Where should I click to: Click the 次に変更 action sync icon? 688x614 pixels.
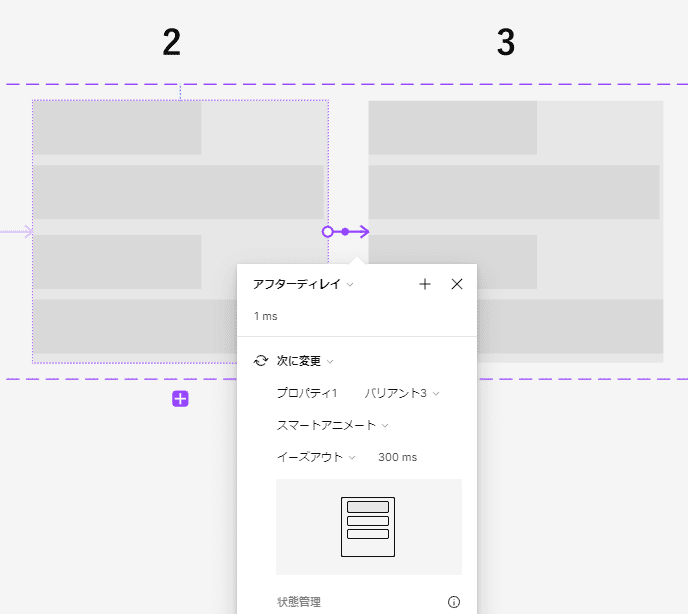click(x=261, y=361)
